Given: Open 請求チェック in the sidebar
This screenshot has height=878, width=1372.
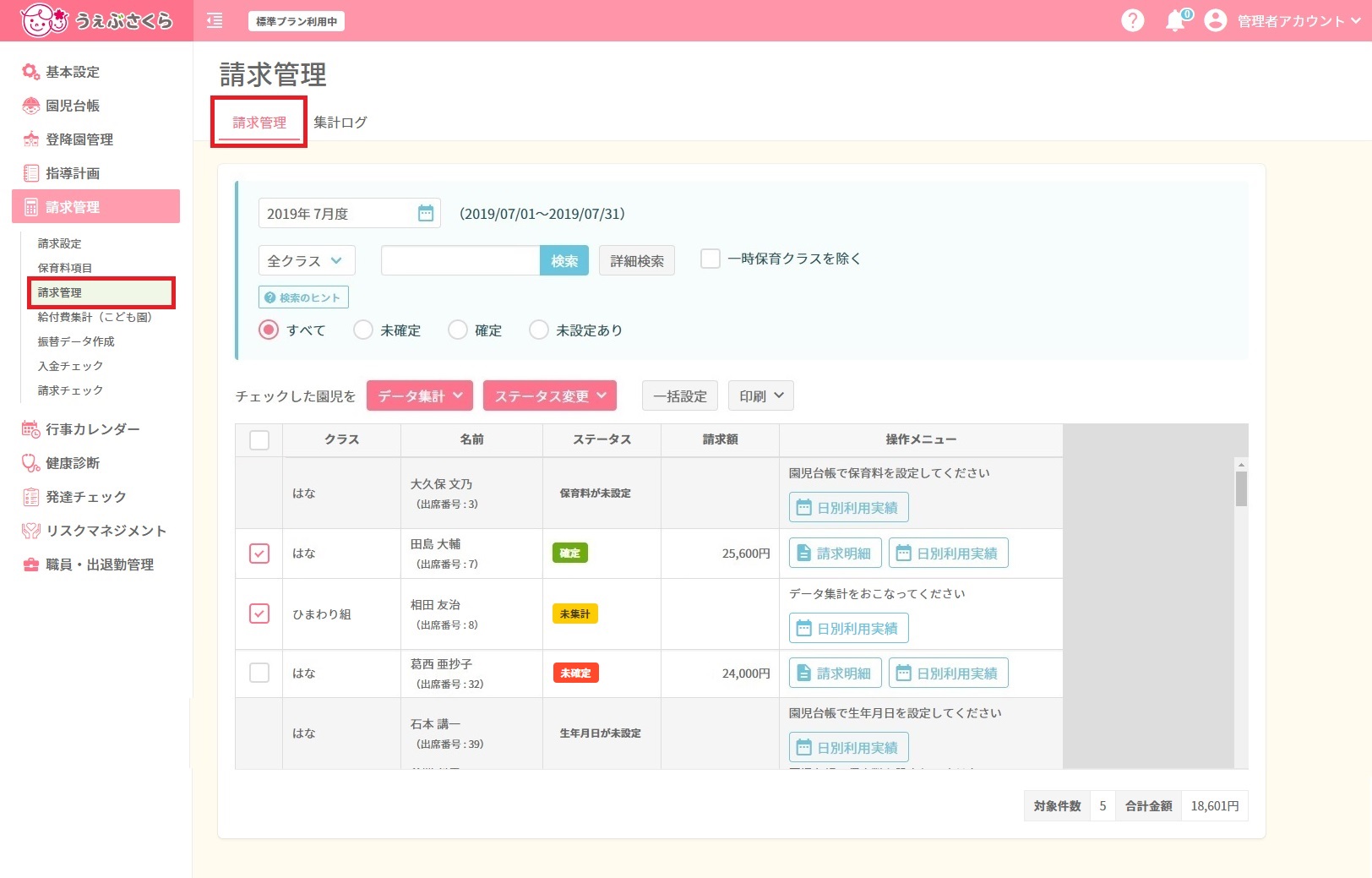Looking at the screenshot, I should click(x=70, y=390).
